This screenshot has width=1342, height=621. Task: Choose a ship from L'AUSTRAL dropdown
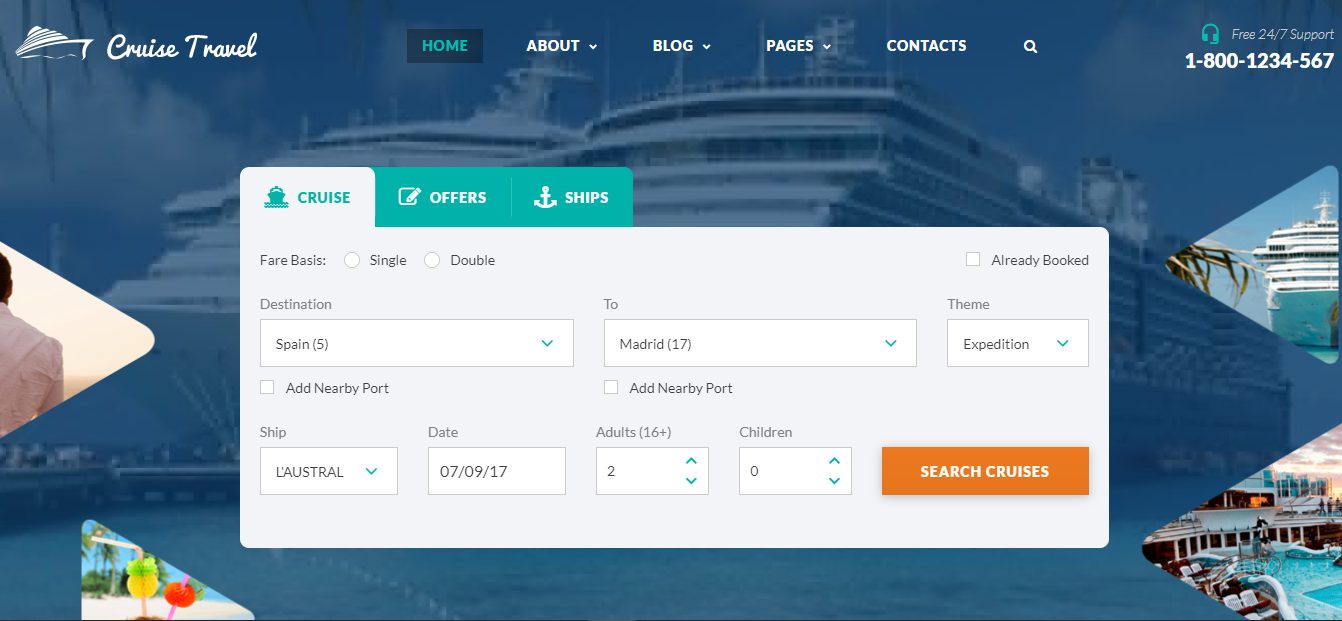point(328,471)
